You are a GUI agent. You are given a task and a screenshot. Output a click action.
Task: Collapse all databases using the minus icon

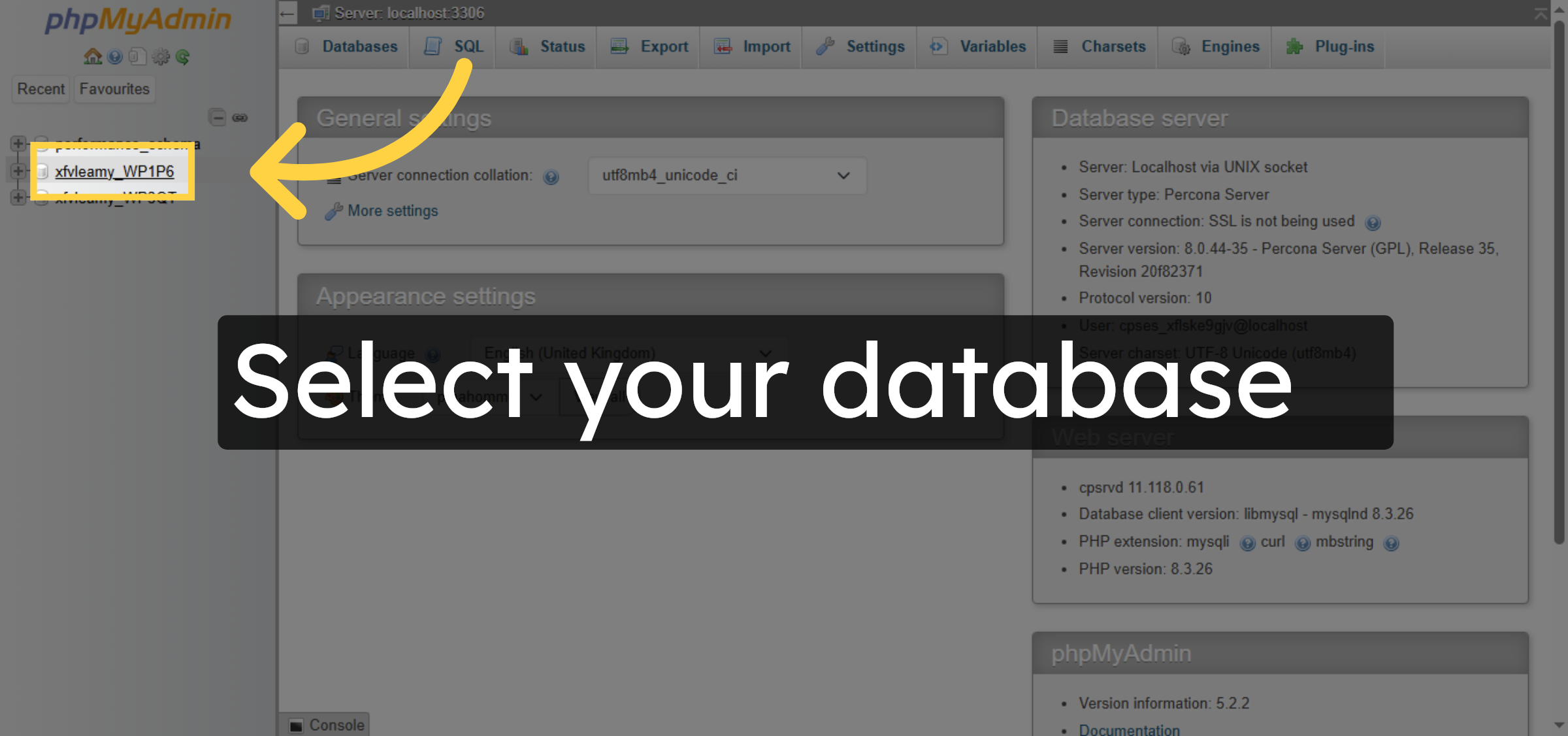218,118
